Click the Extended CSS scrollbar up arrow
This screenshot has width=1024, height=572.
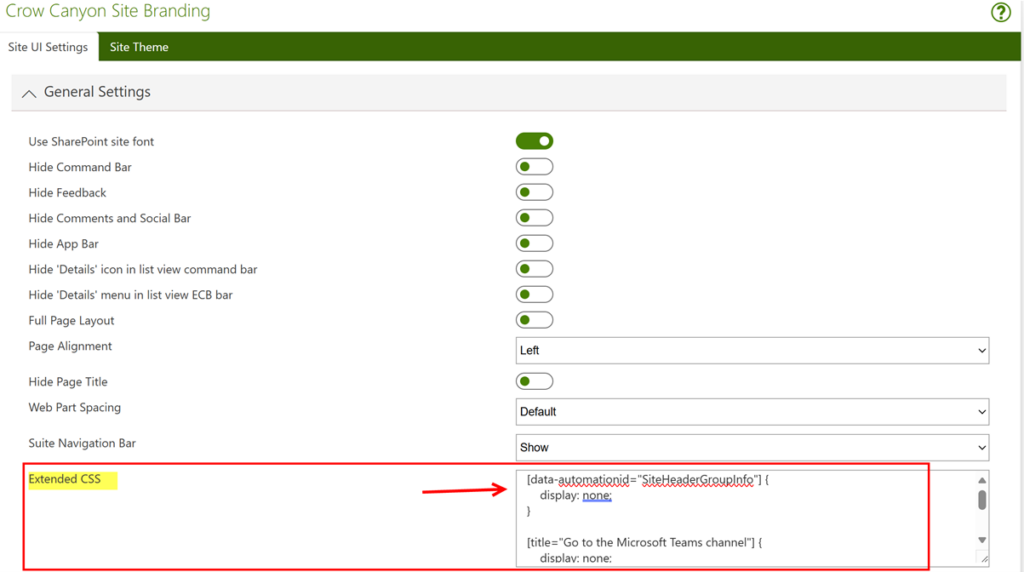(x=982, y=480)
